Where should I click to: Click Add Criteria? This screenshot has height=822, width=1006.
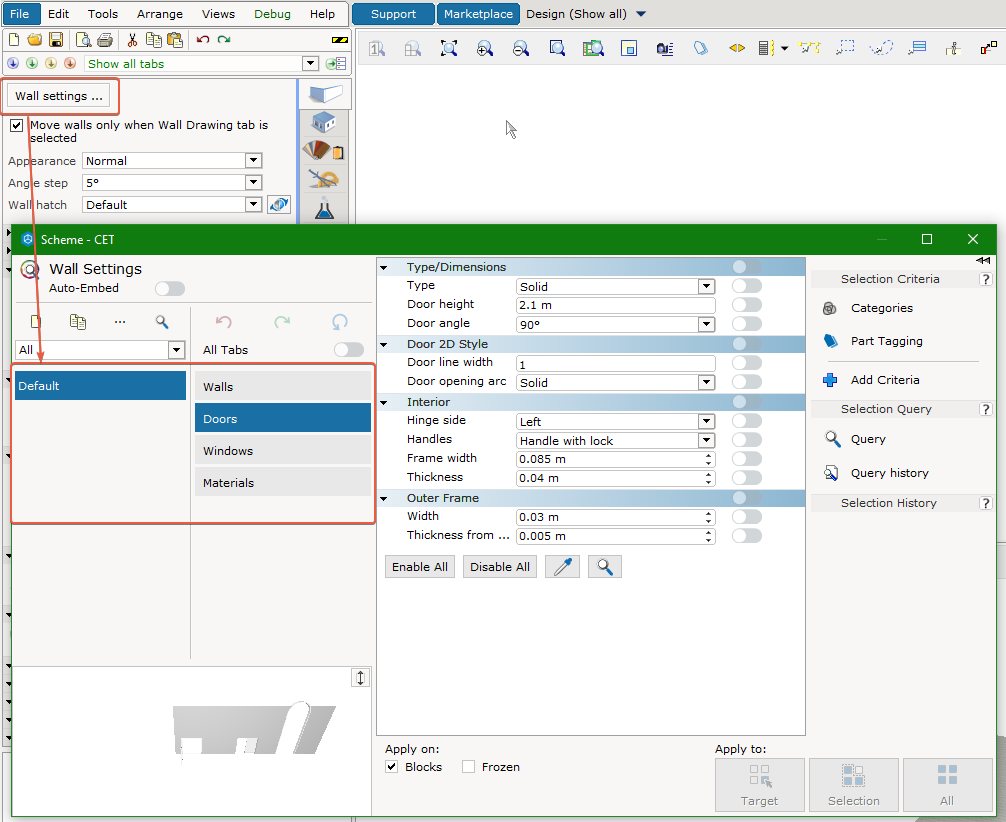point(885,380)
